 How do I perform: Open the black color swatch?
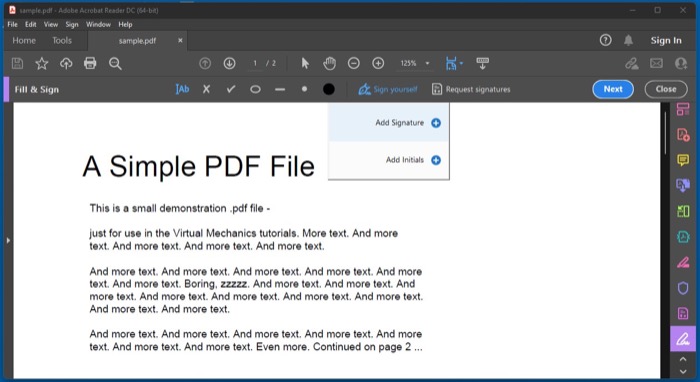click(329, 89)
